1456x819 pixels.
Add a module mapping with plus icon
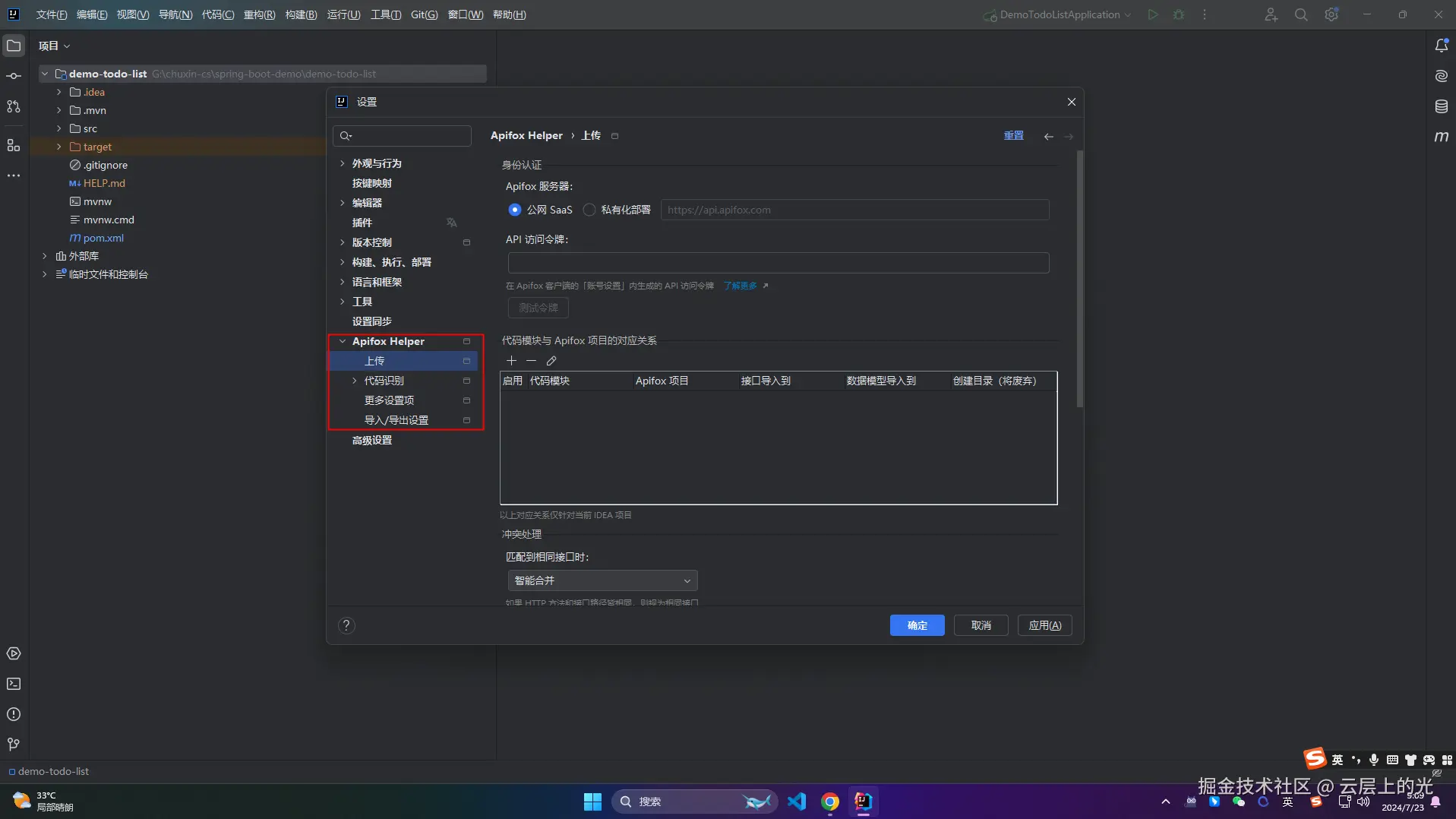(x=511, y=361)
